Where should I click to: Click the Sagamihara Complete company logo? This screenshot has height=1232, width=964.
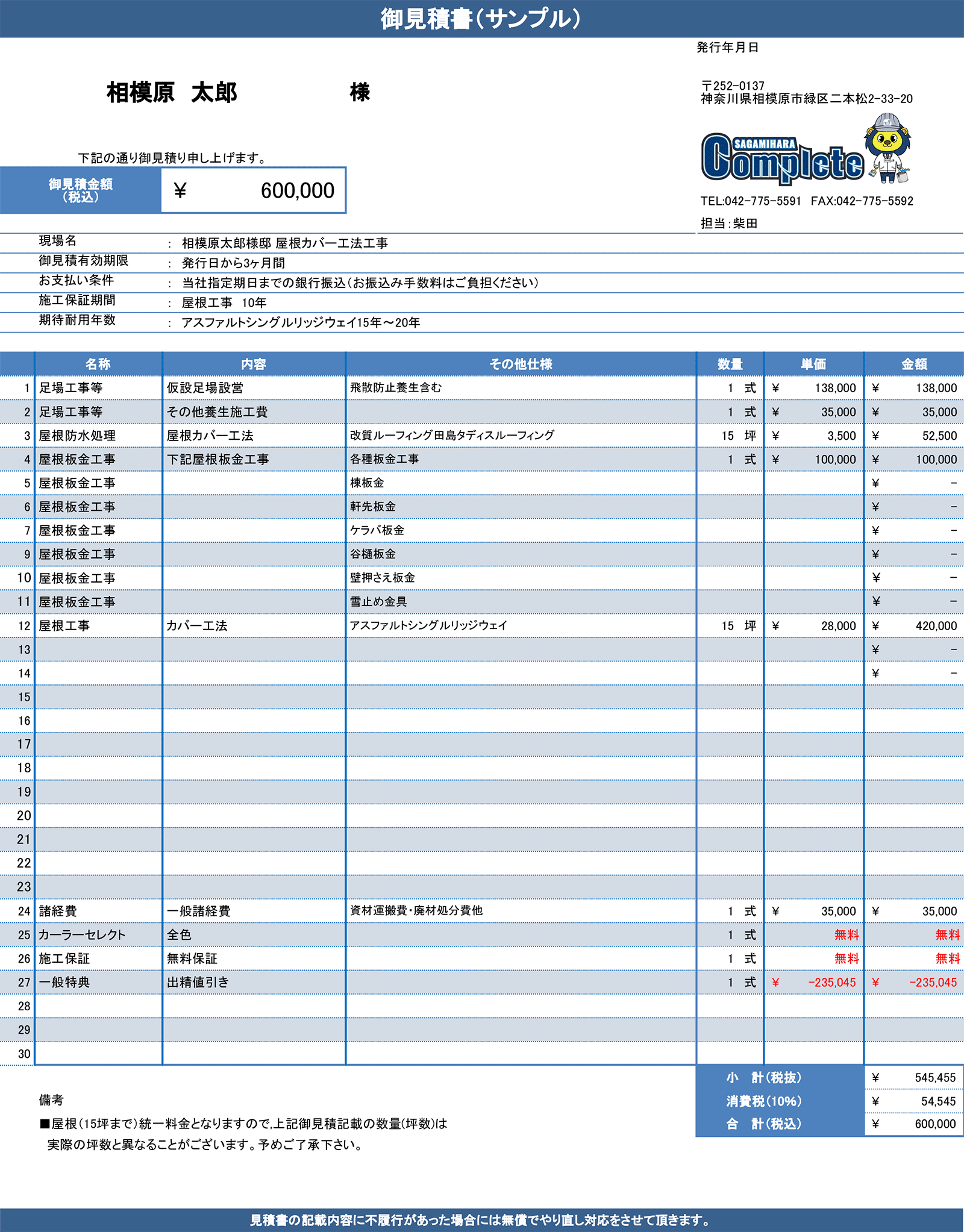point(782,158)
